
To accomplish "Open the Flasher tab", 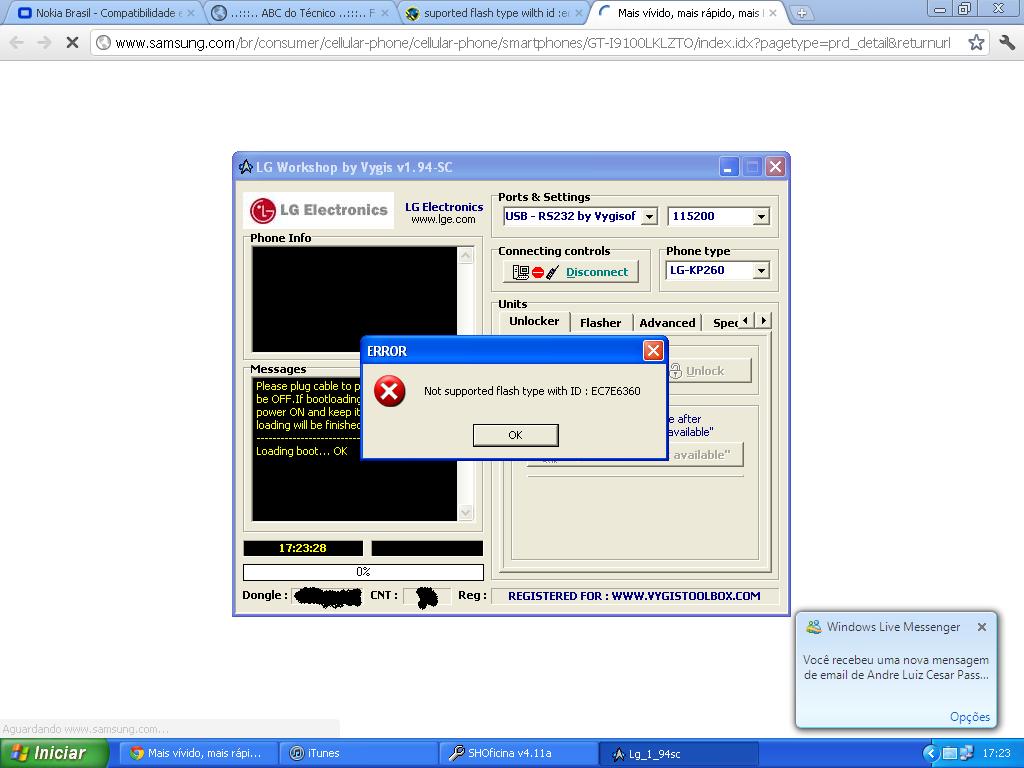I will click(601, 323).
